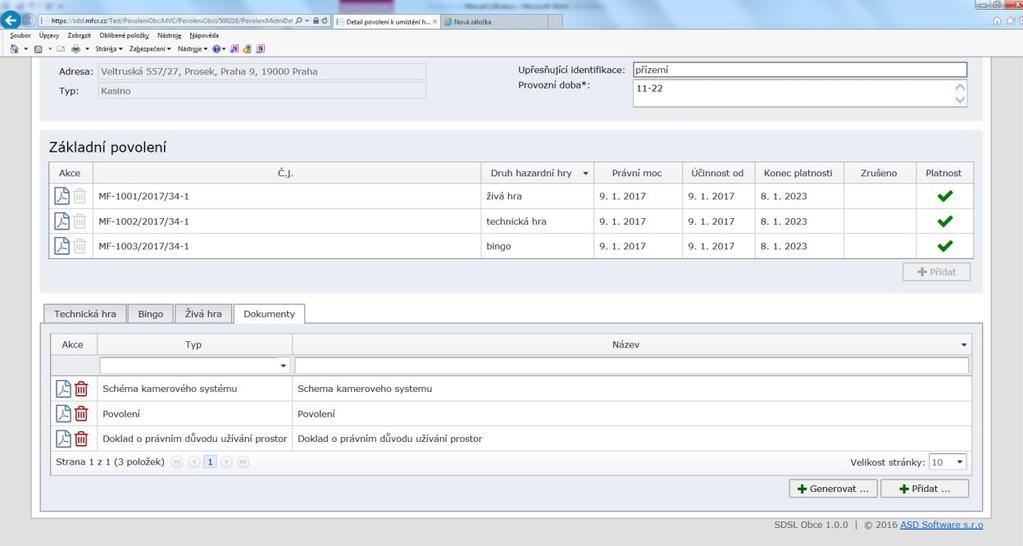Click Upřesňující identifikace input field
The height and width of the screenshot is (546, 1023).
click(x=800, y=70)
